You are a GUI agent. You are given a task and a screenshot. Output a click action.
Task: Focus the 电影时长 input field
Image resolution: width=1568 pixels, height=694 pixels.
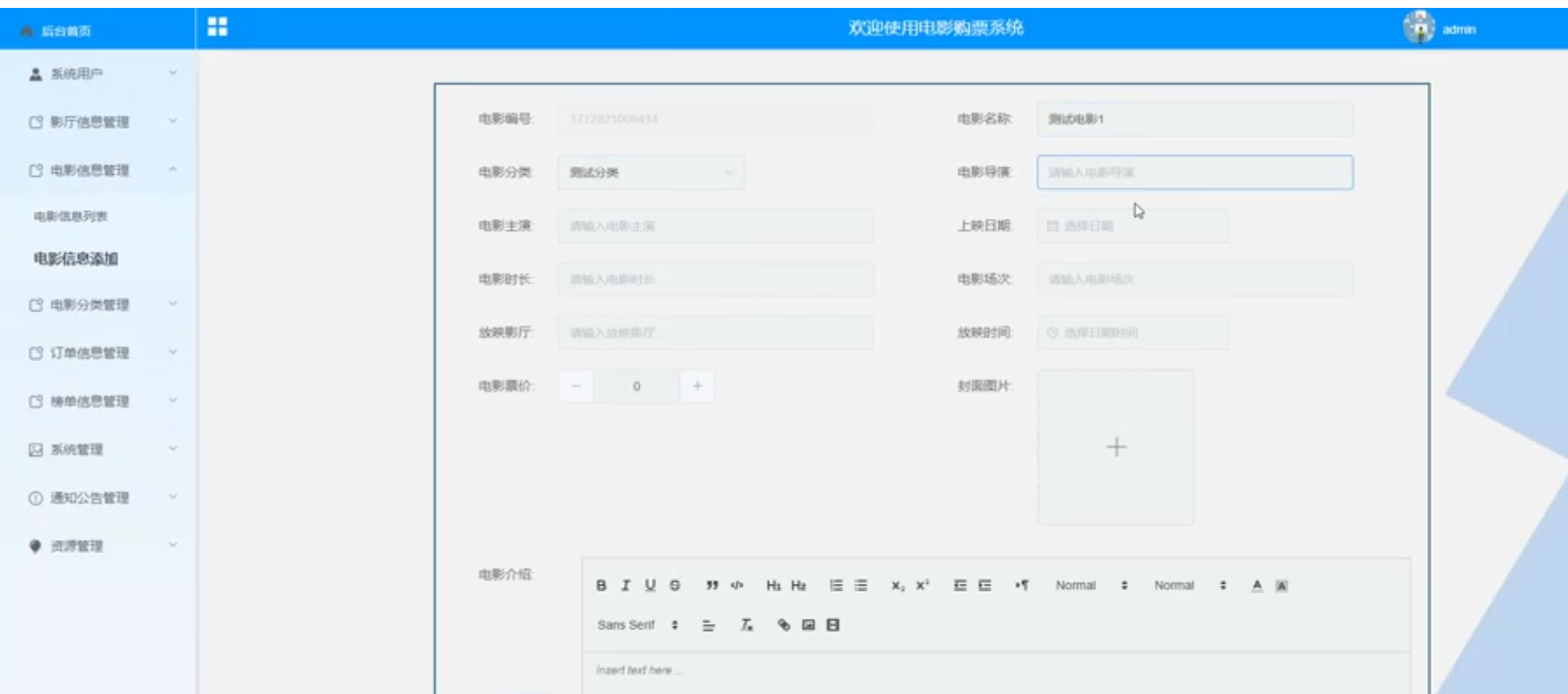[x=716, y=279]
